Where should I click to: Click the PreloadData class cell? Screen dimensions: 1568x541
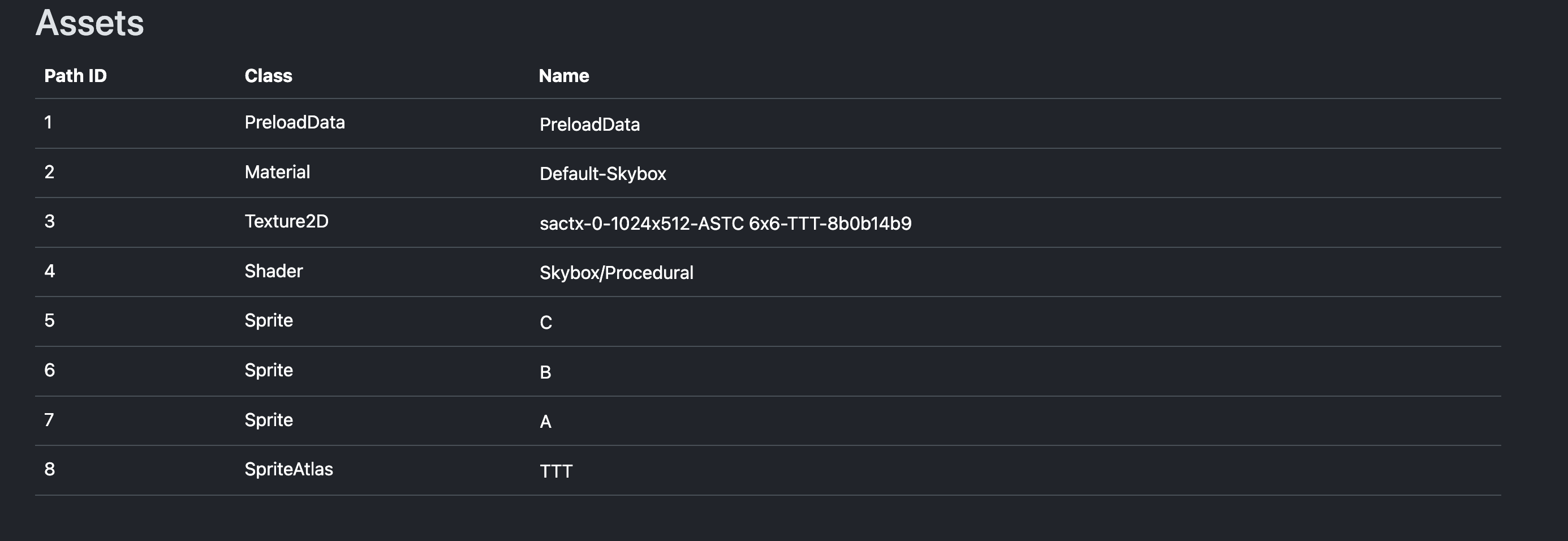pyautogui.click(x=295, y=122)
